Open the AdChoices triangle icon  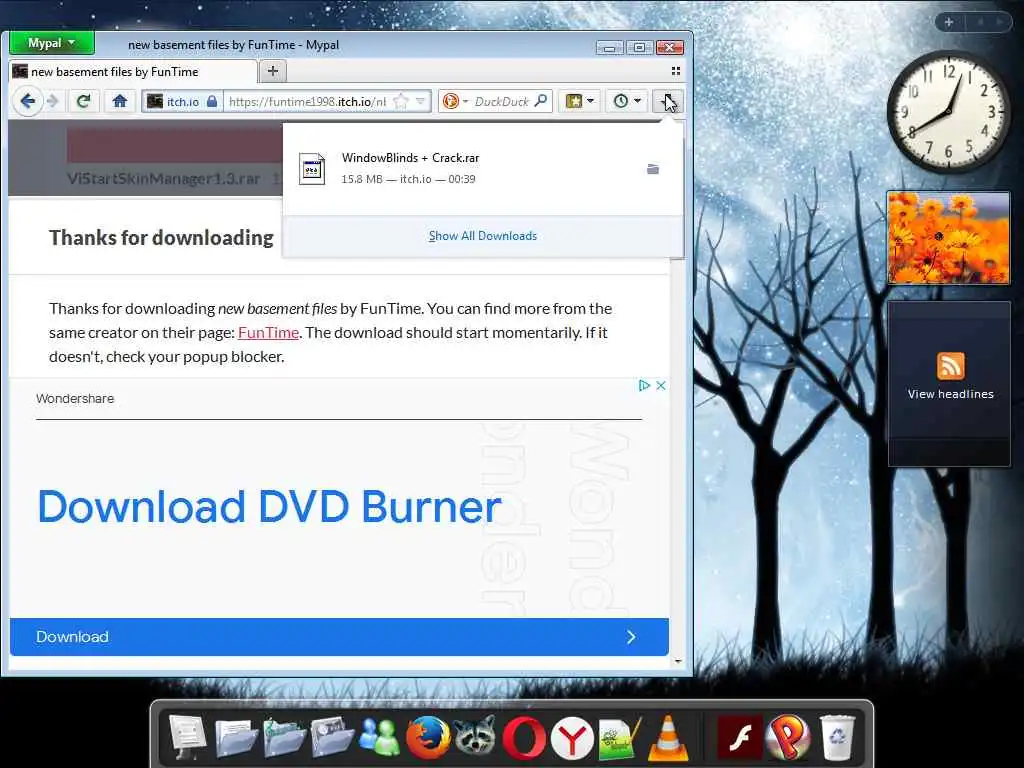tap(644, 385)
